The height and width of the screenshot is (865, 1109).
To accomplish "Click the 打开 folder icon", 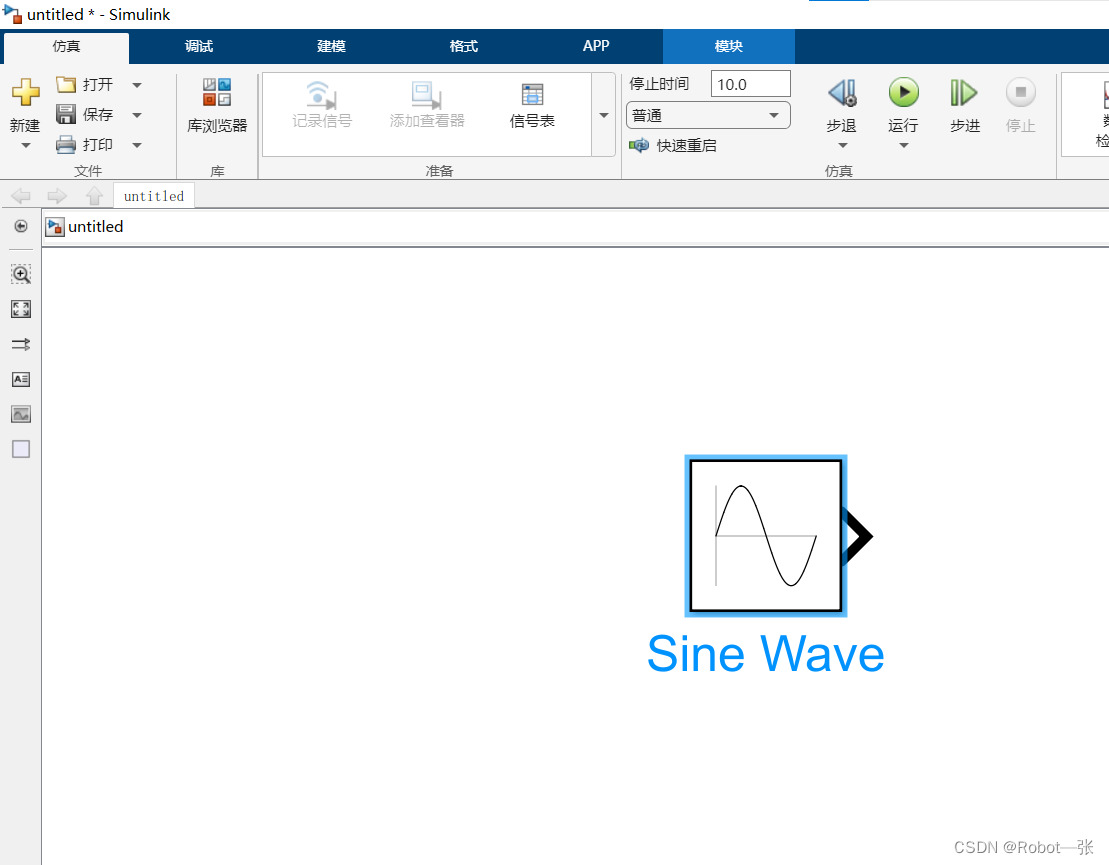I will (66, 85).
